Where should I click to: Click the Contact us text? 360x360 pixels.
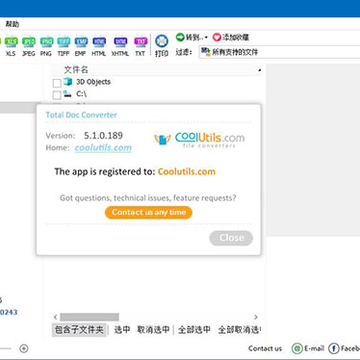click(265, 349)
